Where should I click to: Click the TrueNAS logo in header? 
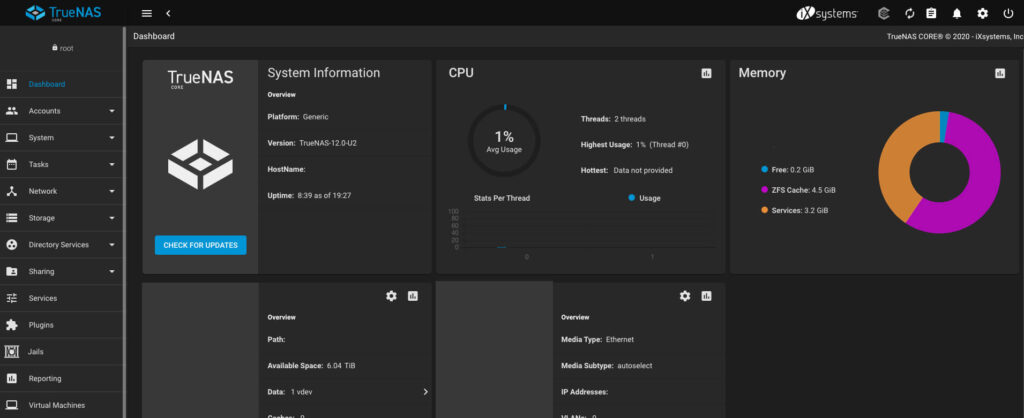[63, 12]
